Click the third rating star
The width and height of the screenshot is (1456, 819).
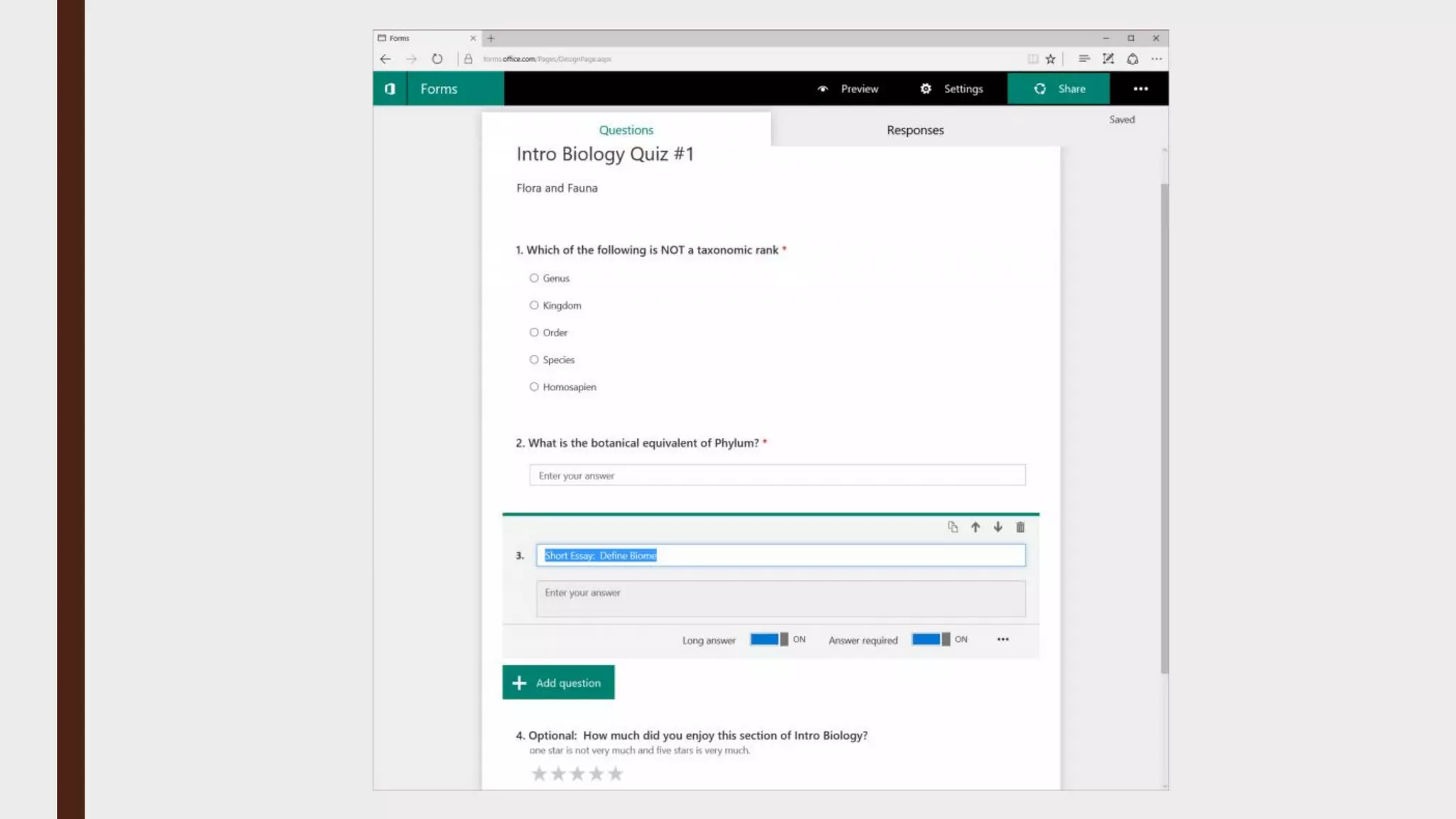577,773
